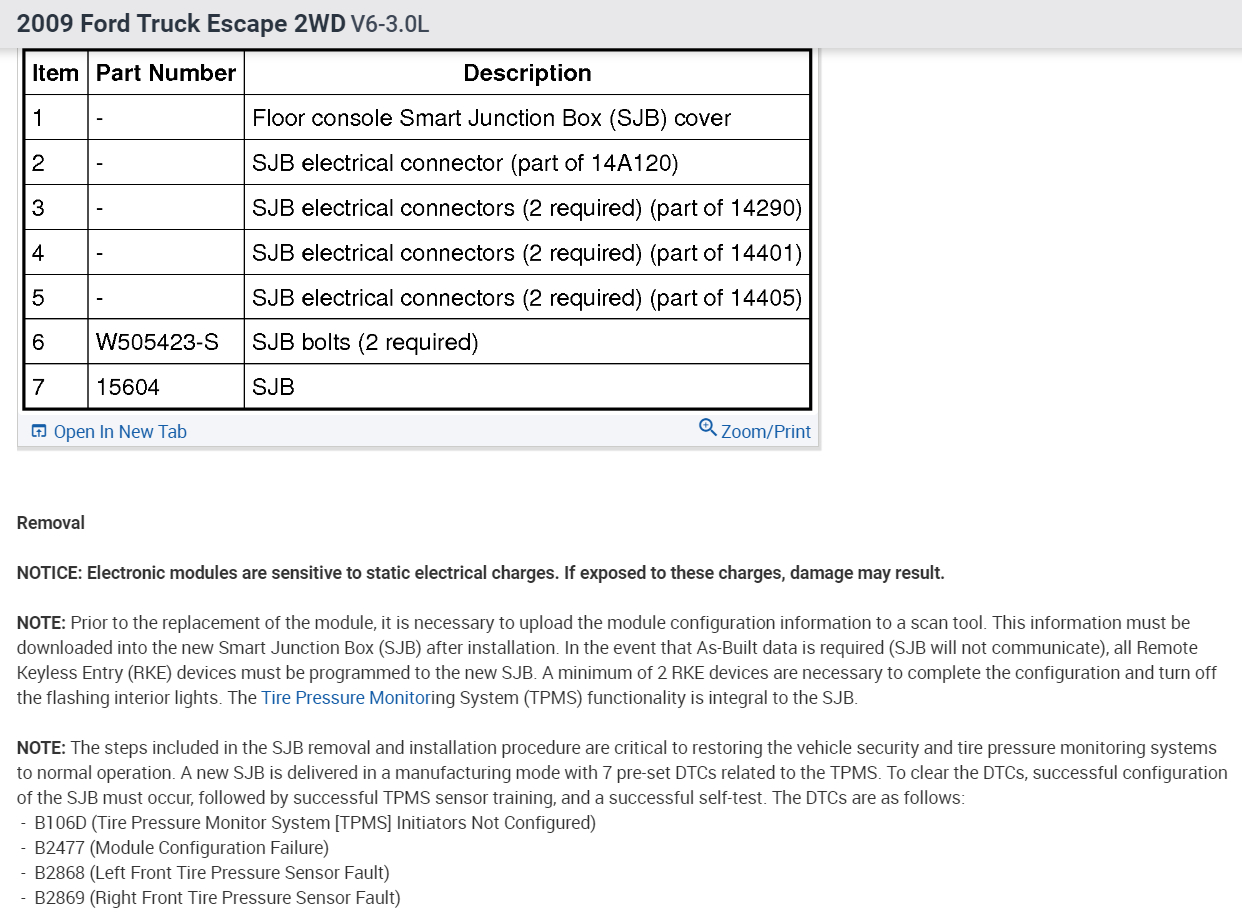This screenshot has height=912, width=1242.
Task: Click item number 6 cell
Action: (x=56, y=342)
